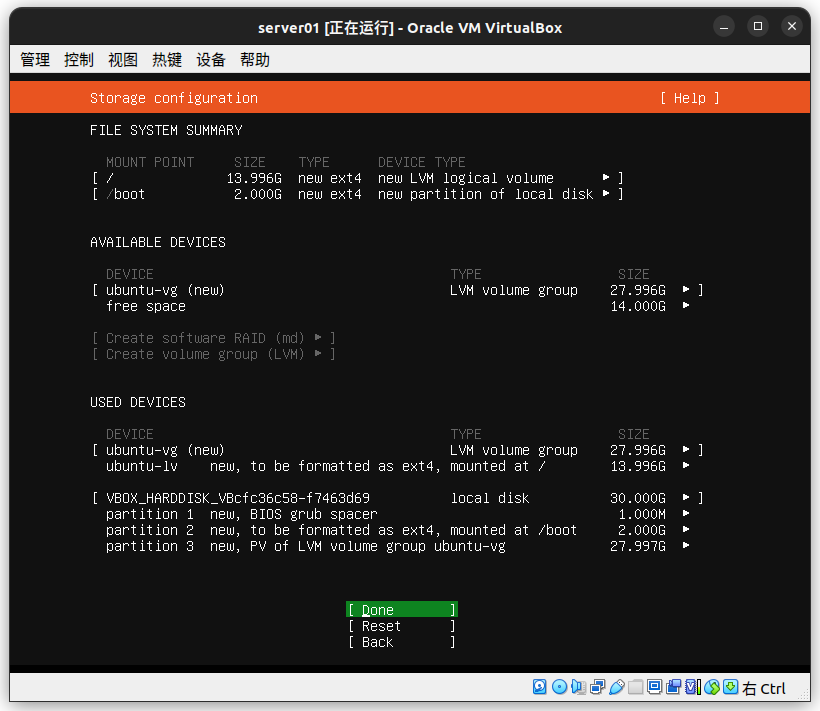Confirm the storage layout with Done

(x=402, y=610)
